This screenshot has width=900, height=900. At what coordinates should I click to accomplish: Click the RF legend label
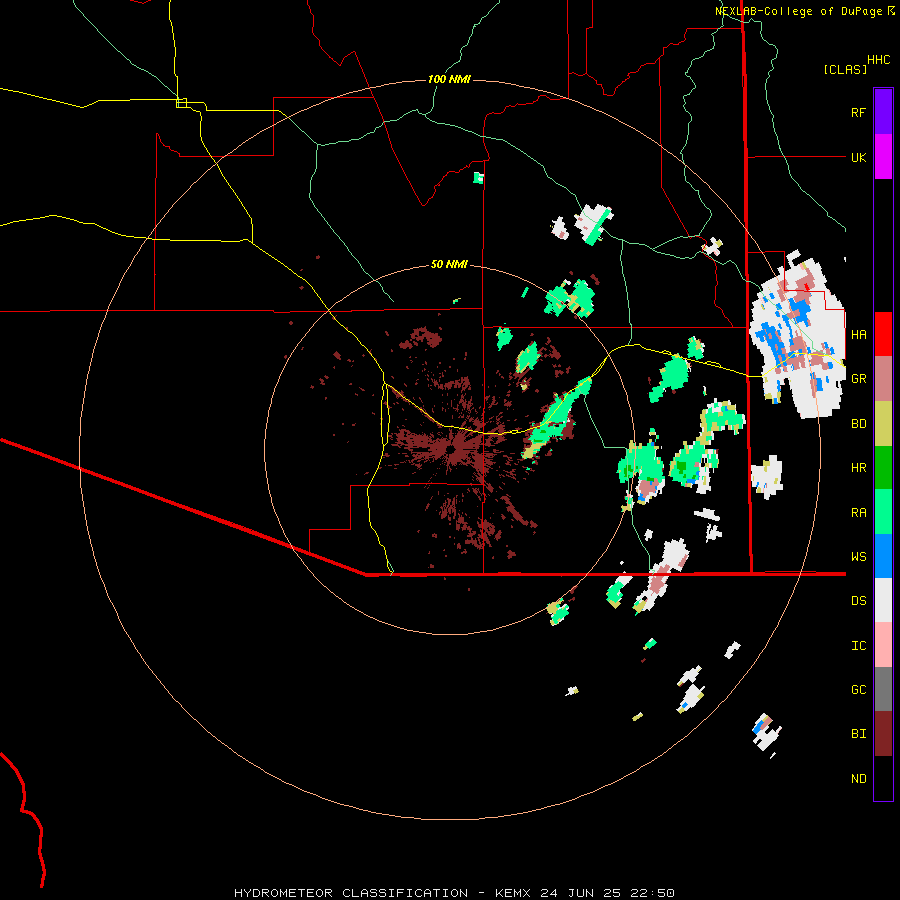pos(858,112)
